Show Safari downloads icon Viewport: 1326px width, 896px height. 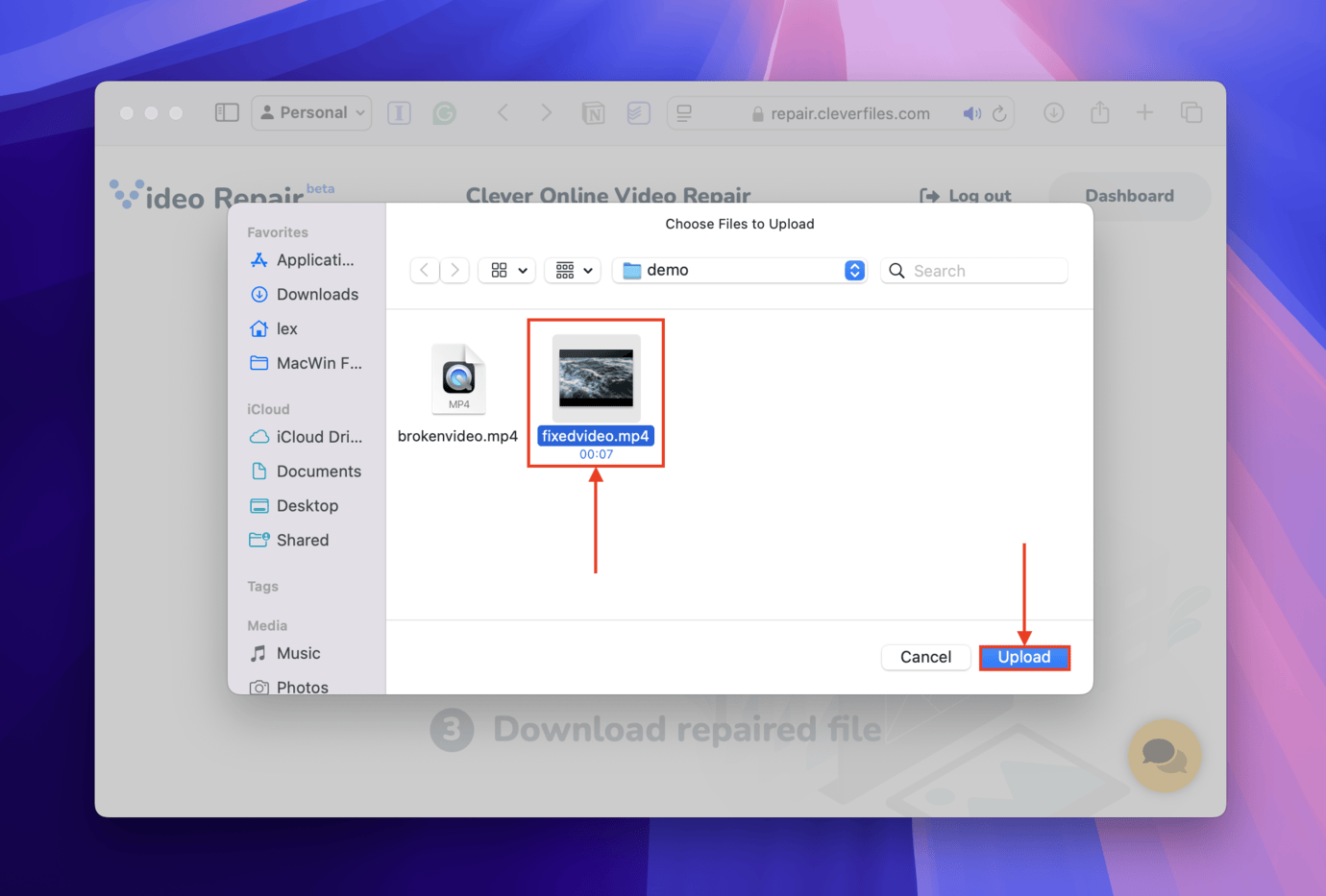coord(1054,113)
